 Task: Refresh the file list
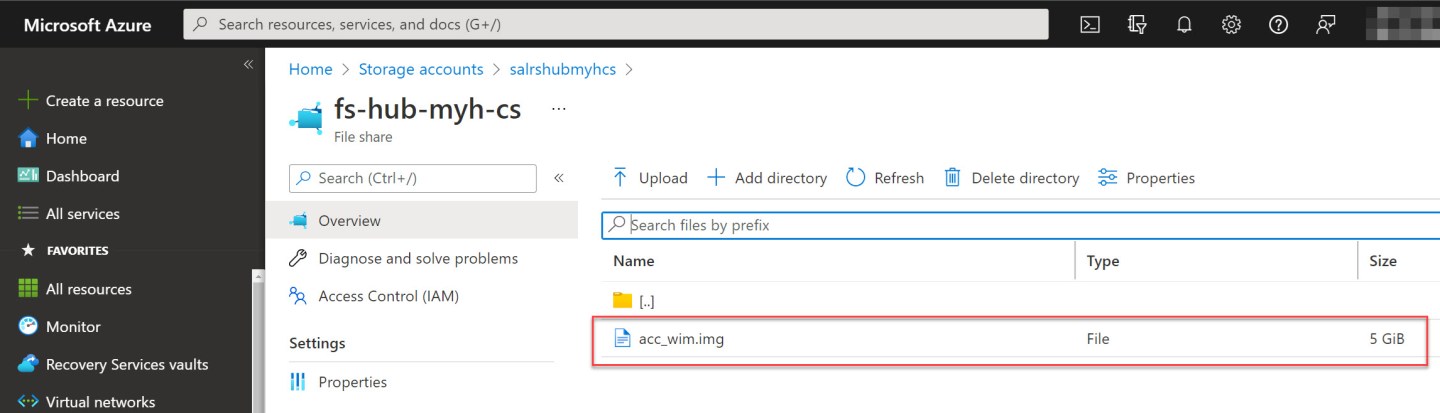click(x=885, y=178)
